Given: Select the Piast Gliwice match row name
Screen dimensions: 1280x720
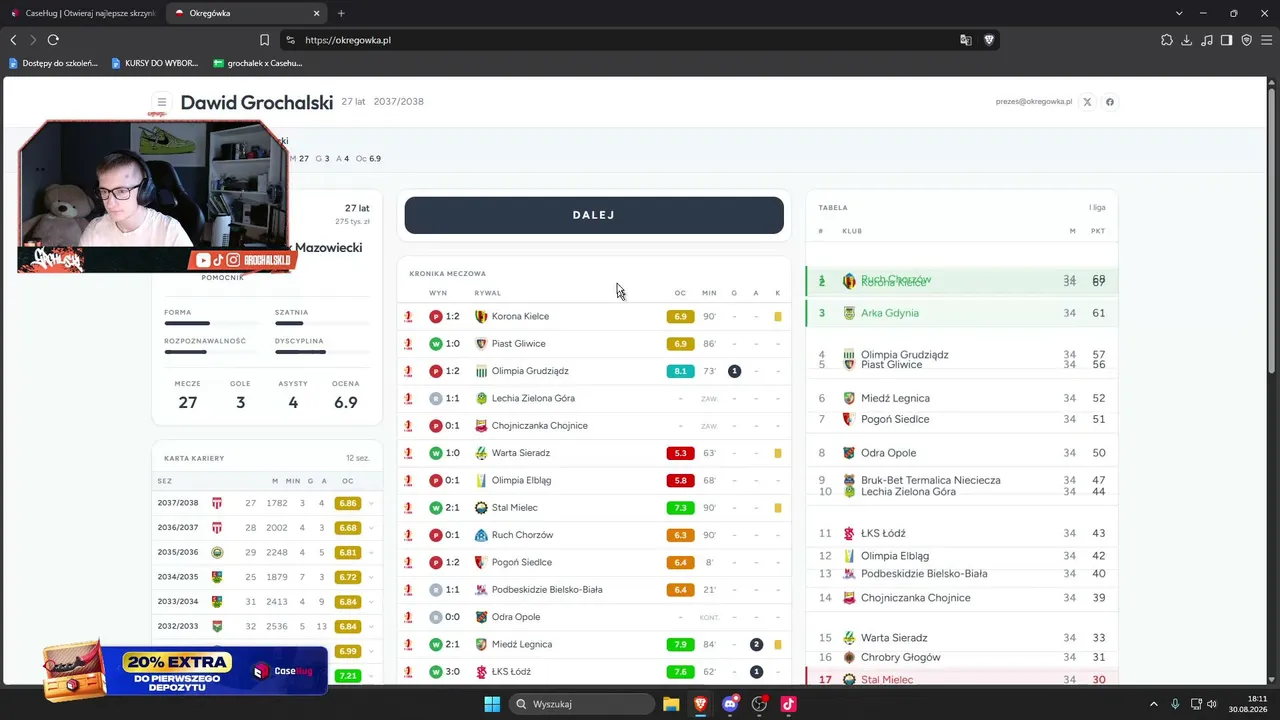Looking at the screenshot, I should click(518, 344).
